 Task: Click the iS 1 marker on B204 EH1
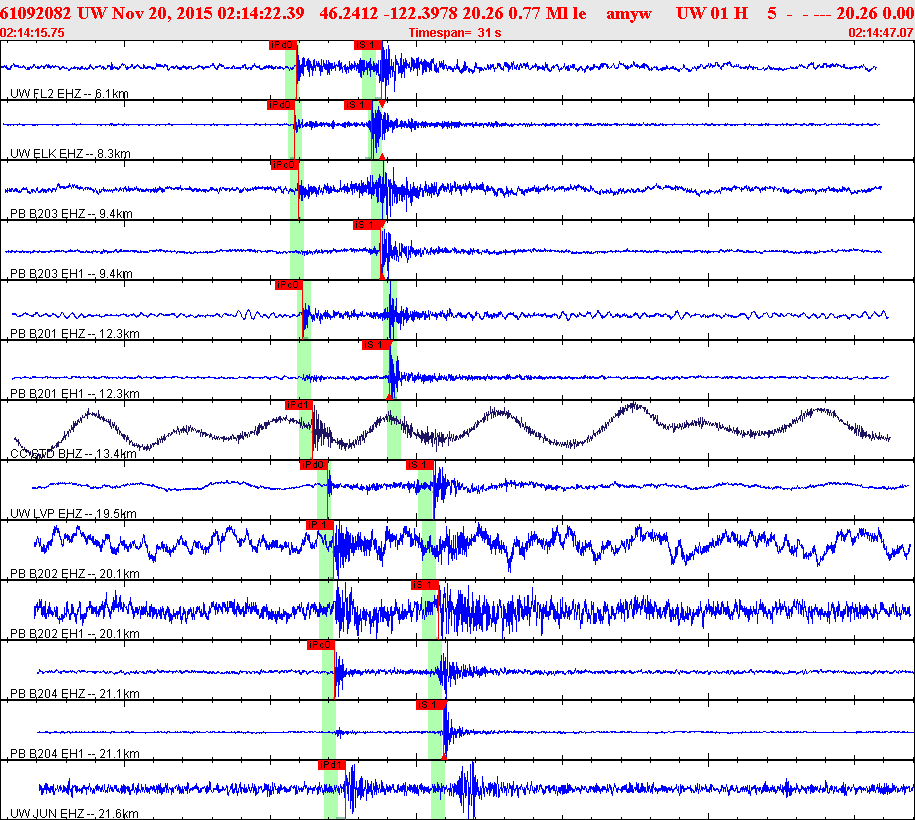point(431,706)
